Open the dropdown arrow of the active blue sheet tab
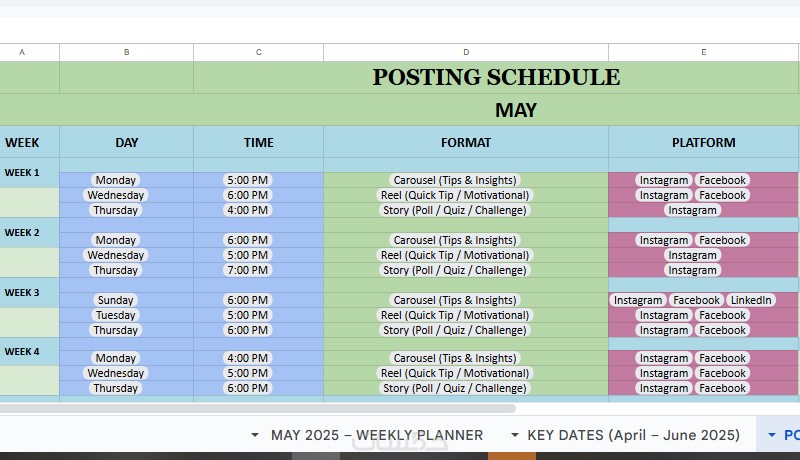Screen dimensions: 800x460 tap(771, 435)
